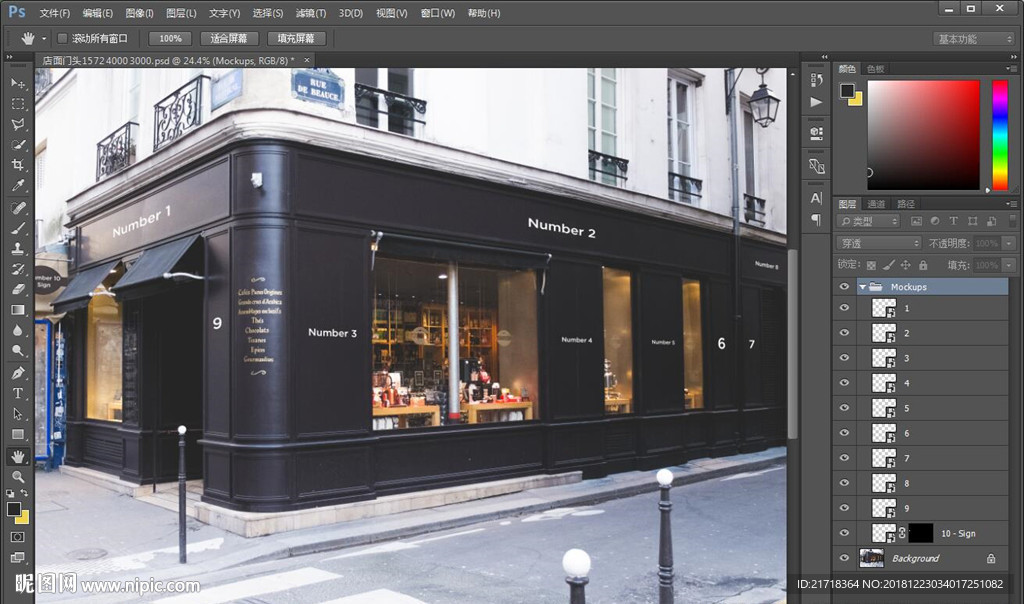Image resolution: width=1024 pixels, height=604 pixels.
Task: Close the open document tab
Action: point(307,60)
